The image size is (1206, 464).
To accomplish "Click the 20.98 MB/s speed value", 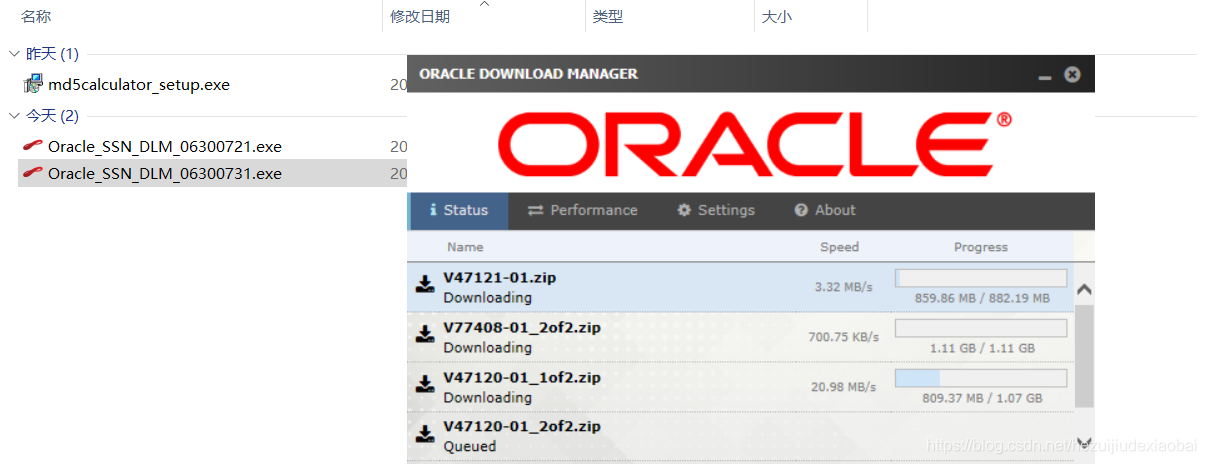I will point(844,387).
